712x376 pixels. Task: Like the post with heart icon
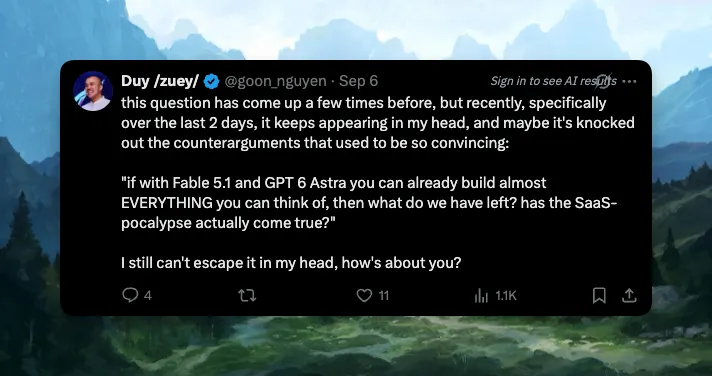pyautogui.click(x=364, y=296)
